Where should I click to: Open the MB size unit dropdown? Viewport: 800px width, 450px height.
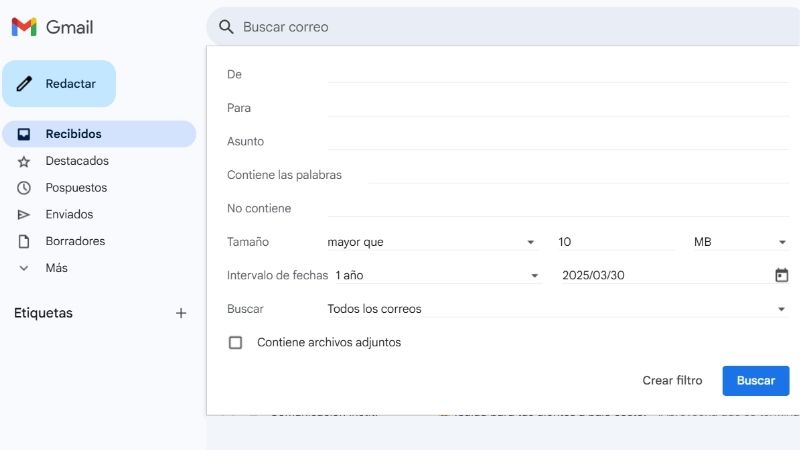(x=740, y=242)
